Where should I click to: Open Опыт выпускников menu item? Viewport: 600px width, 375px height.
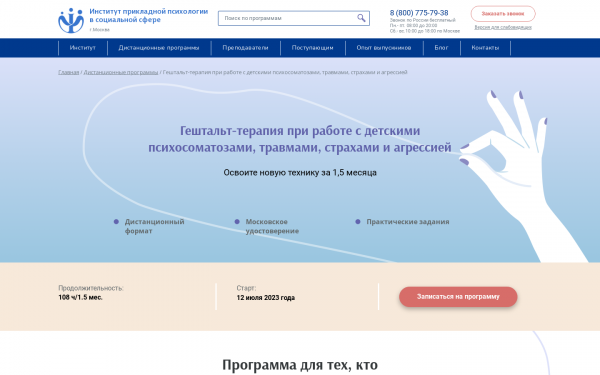pos(384,48)
